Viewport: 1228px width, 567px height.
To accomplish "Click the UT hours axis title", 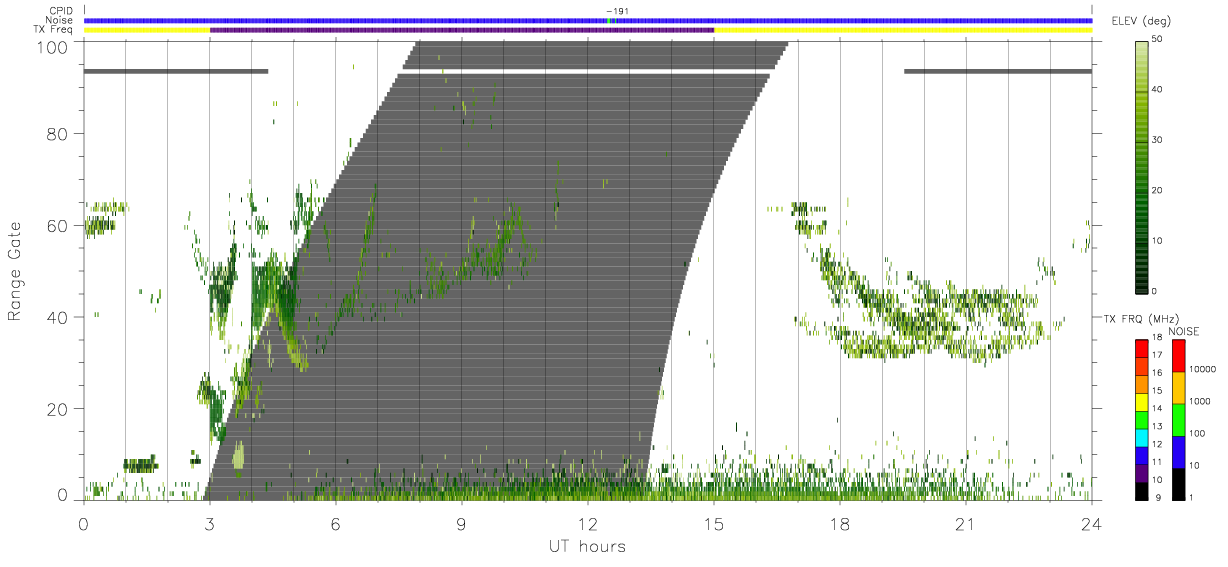I will 587,547.
